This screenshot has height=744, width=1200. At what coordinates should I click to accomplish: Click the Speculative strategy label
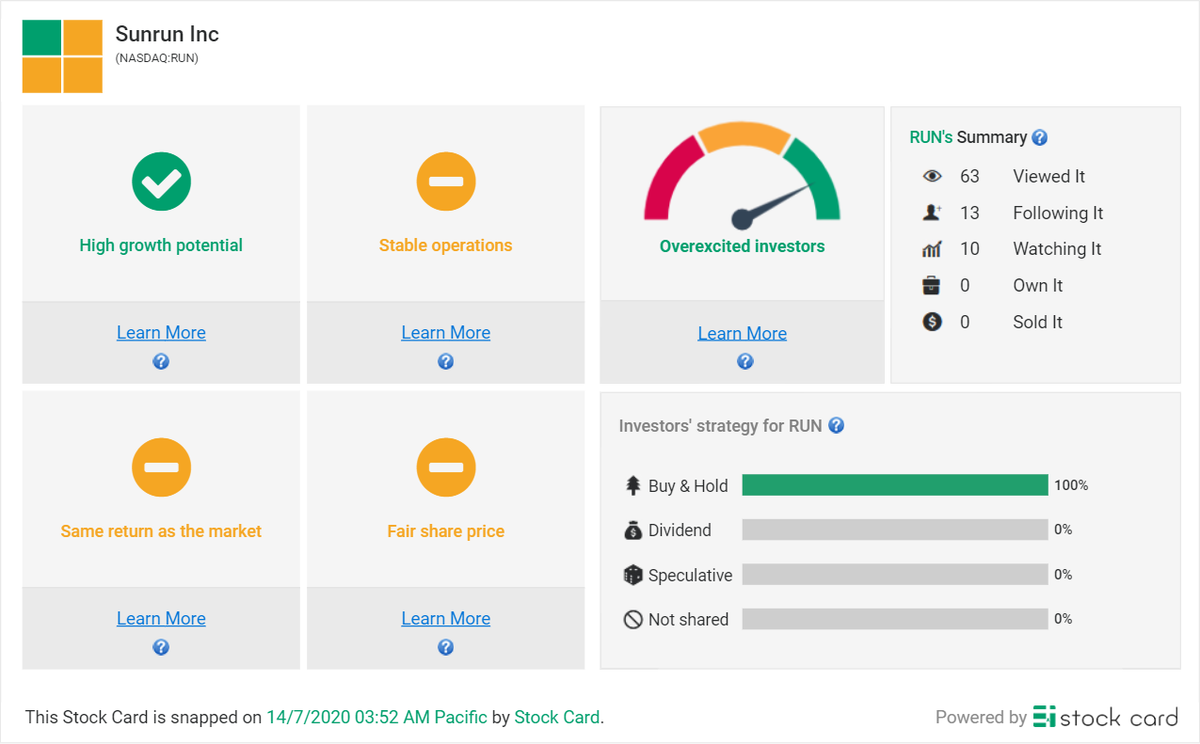click(690, 575)
